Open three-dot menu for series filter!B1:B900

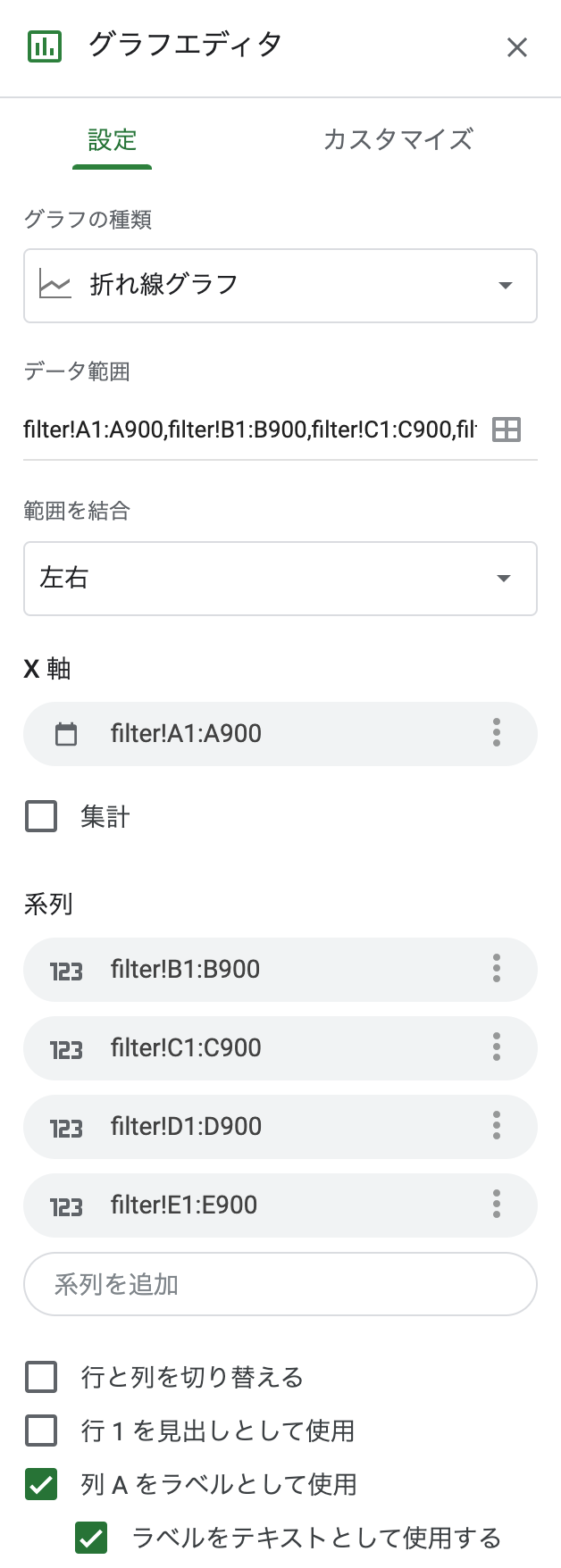(496, 969)
